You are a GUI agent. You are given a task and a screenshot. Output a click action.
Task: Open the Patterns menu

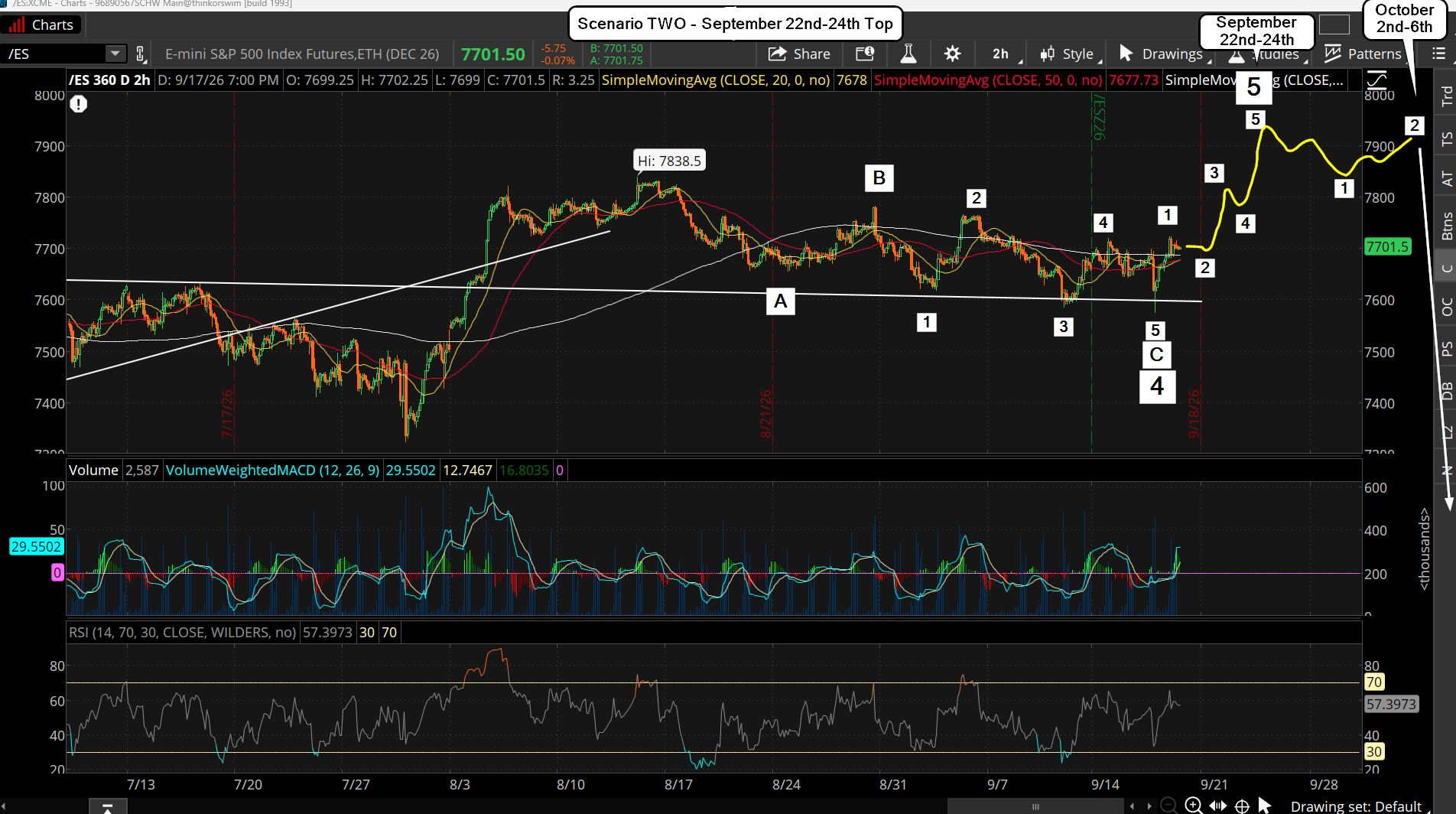coord(1365,54)
